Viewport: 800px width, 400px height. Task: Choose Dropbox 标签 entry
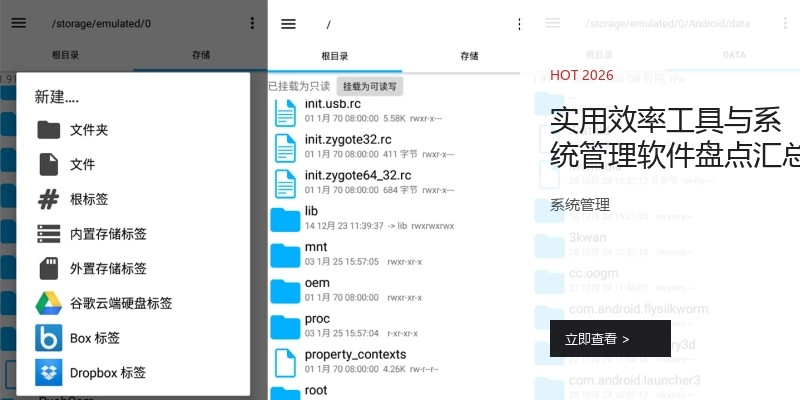pyautogui.click(x=133, y=372)
